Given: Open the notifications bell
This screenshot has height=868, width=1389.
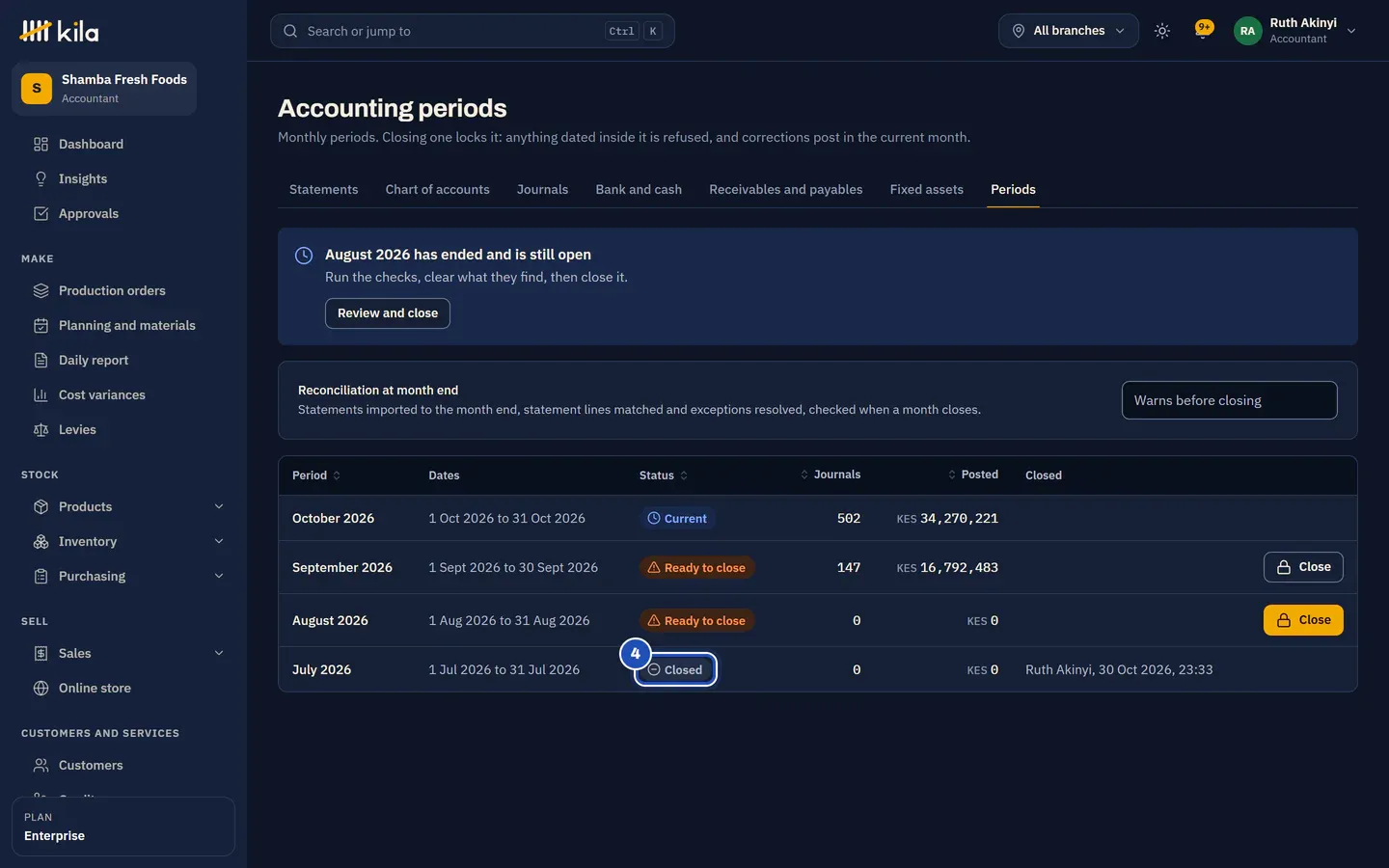Looking at the screenshot, I should point(1203,30).
